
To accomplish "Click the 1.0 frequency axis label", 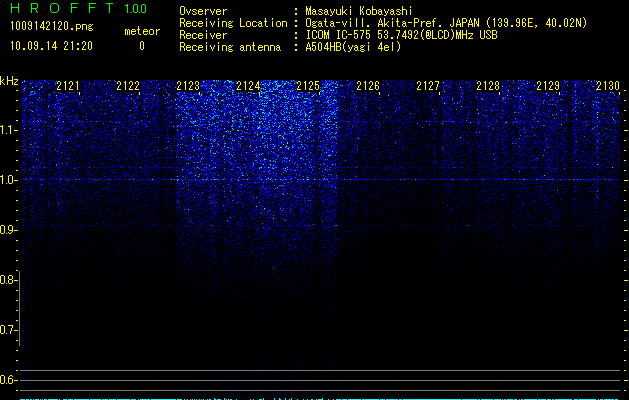I will 7,180.
